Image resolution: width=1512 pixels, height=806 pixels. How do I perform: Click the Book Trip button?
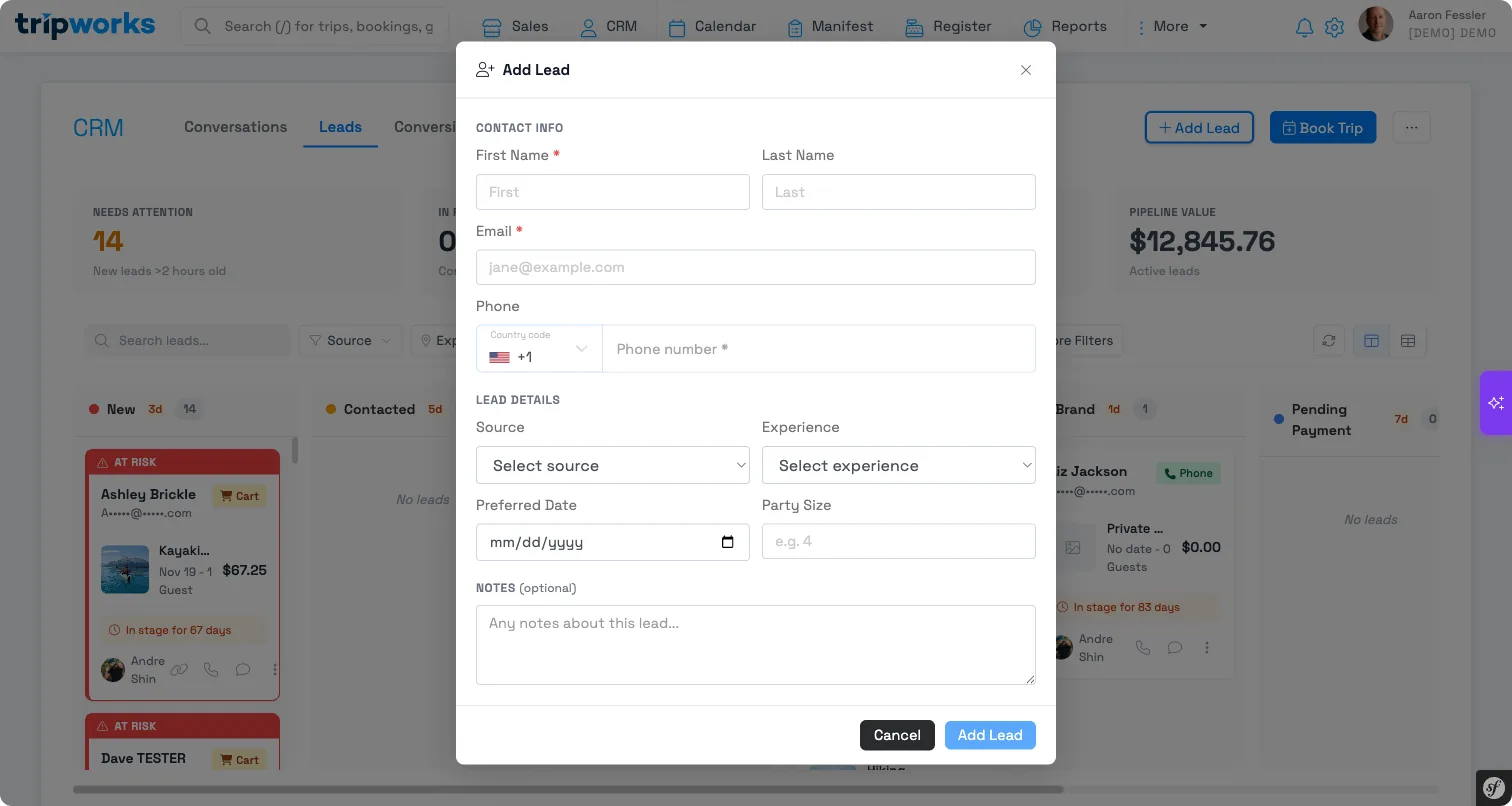[1323, 127]
